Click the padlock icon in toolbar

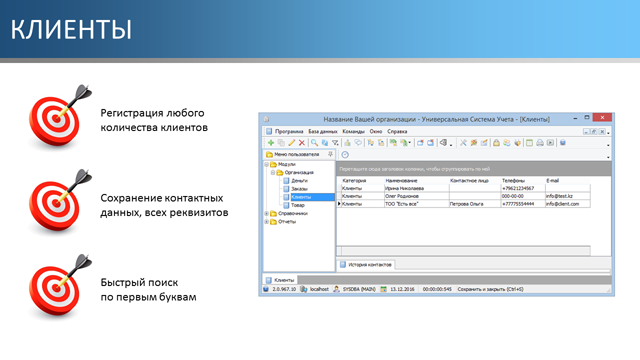point(496,143)
